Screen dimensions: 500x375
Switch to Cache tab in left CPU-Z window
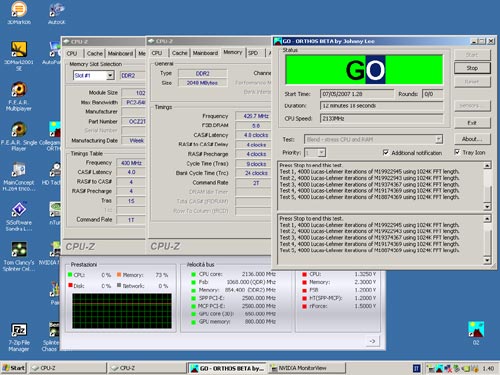click(x=95, y=53)
